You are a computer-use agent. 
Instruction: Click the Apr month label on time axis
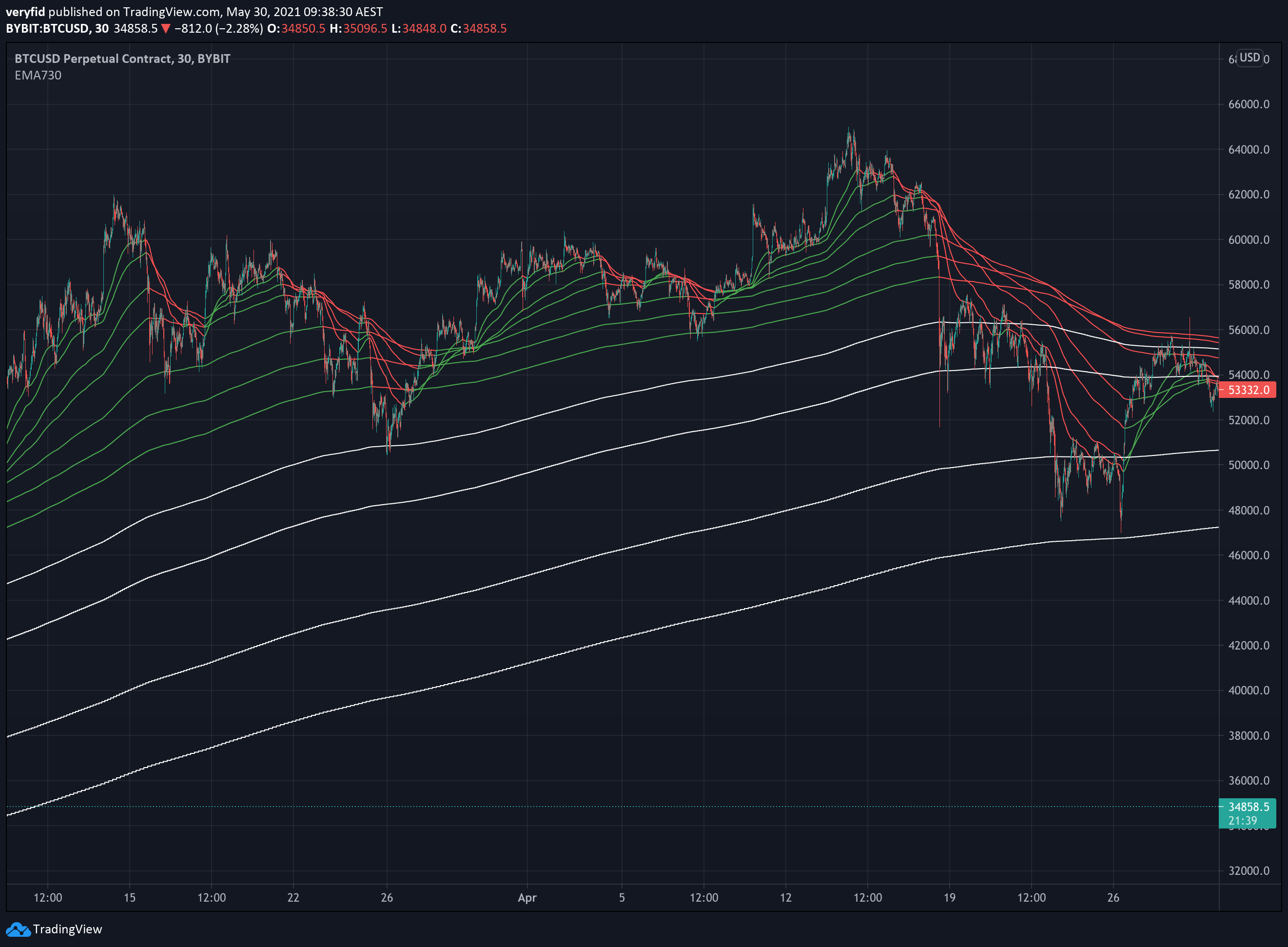tap(527, 898)
